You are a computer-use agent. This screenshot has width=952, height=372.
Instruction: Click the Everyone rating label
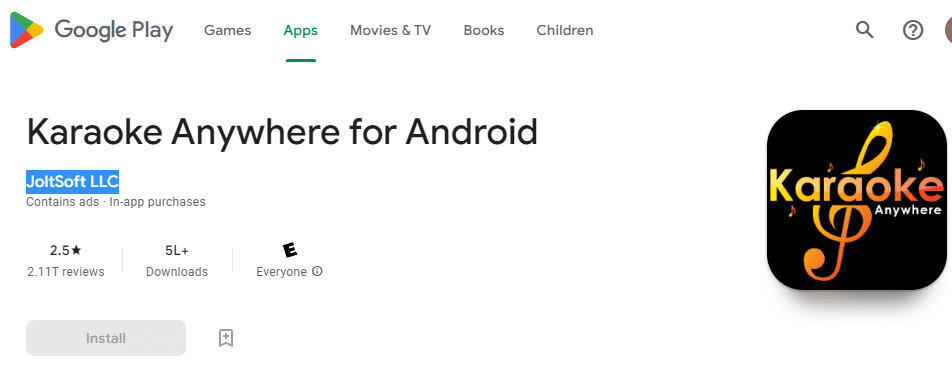281,272
